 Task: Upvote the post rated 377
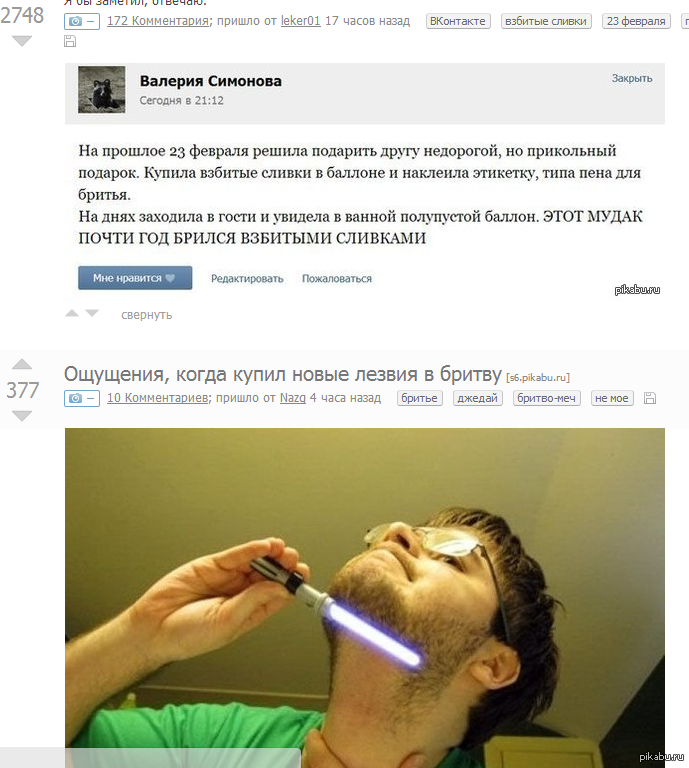tap(22, 364)
